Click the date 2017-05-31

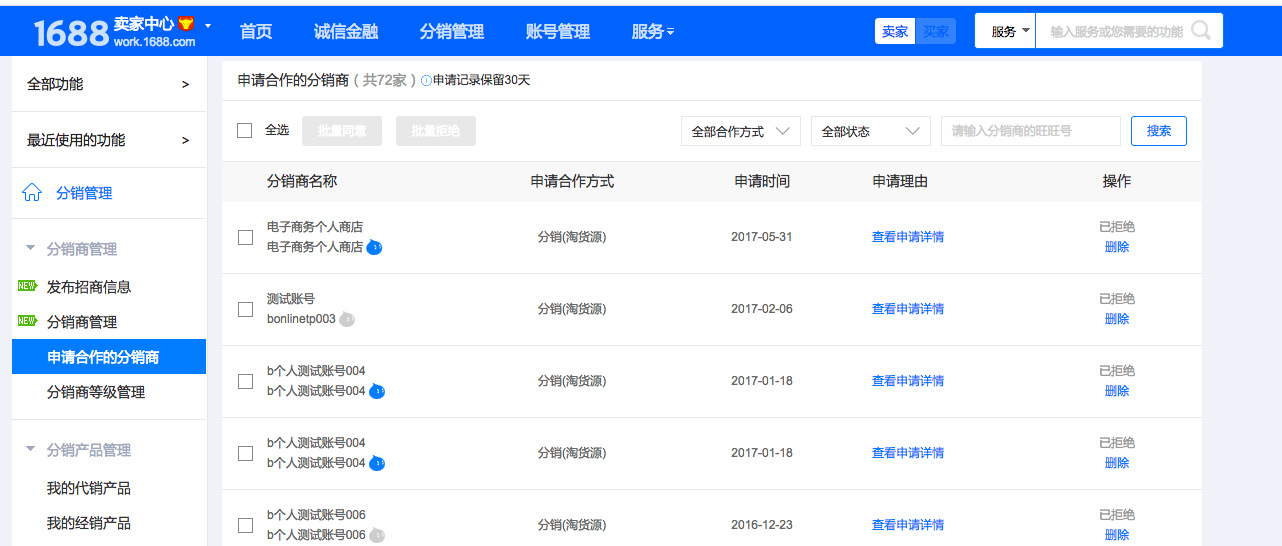[x=762, y=237]
